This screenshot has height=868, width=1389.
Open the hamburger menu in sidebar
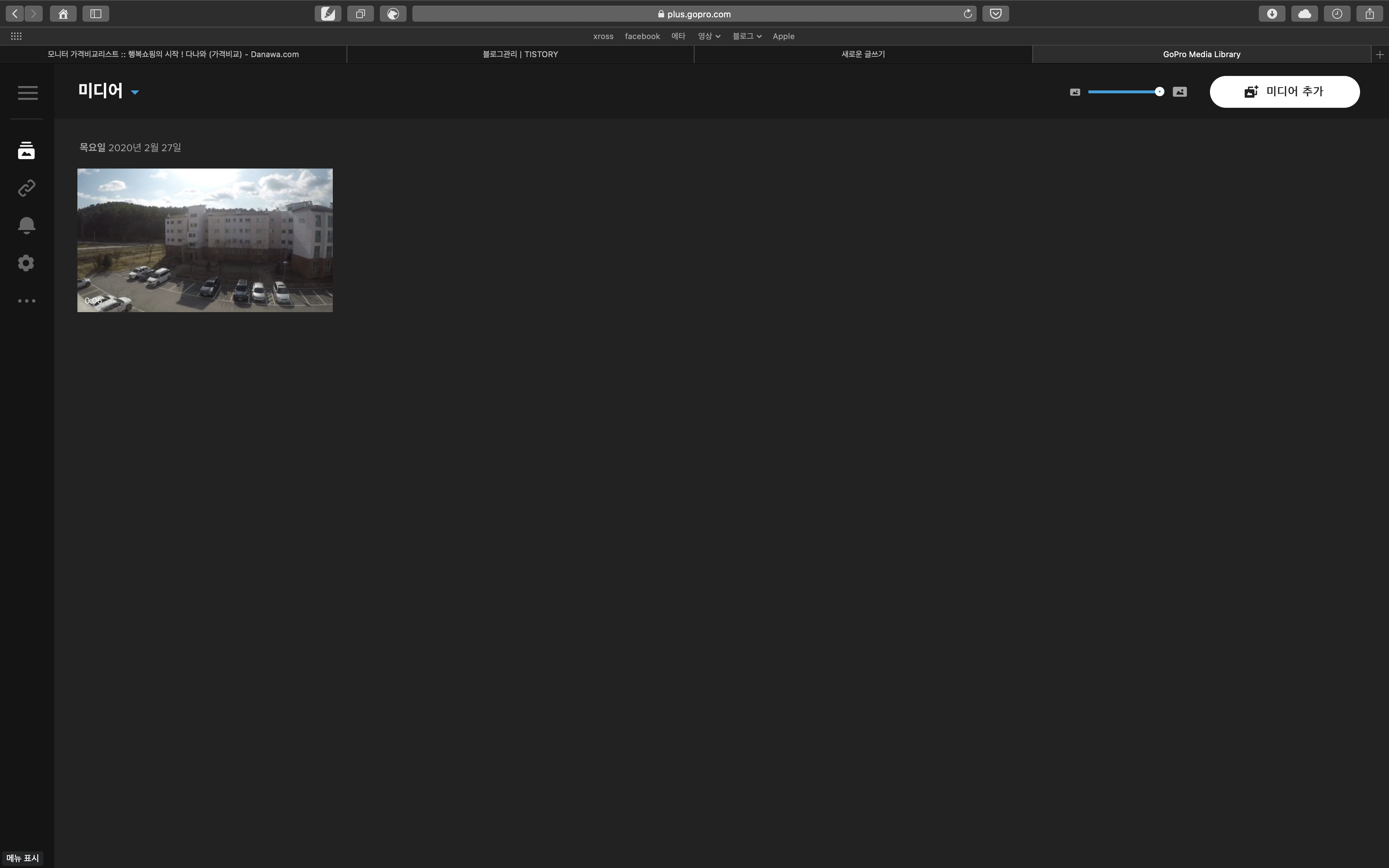tap(27, 93)
